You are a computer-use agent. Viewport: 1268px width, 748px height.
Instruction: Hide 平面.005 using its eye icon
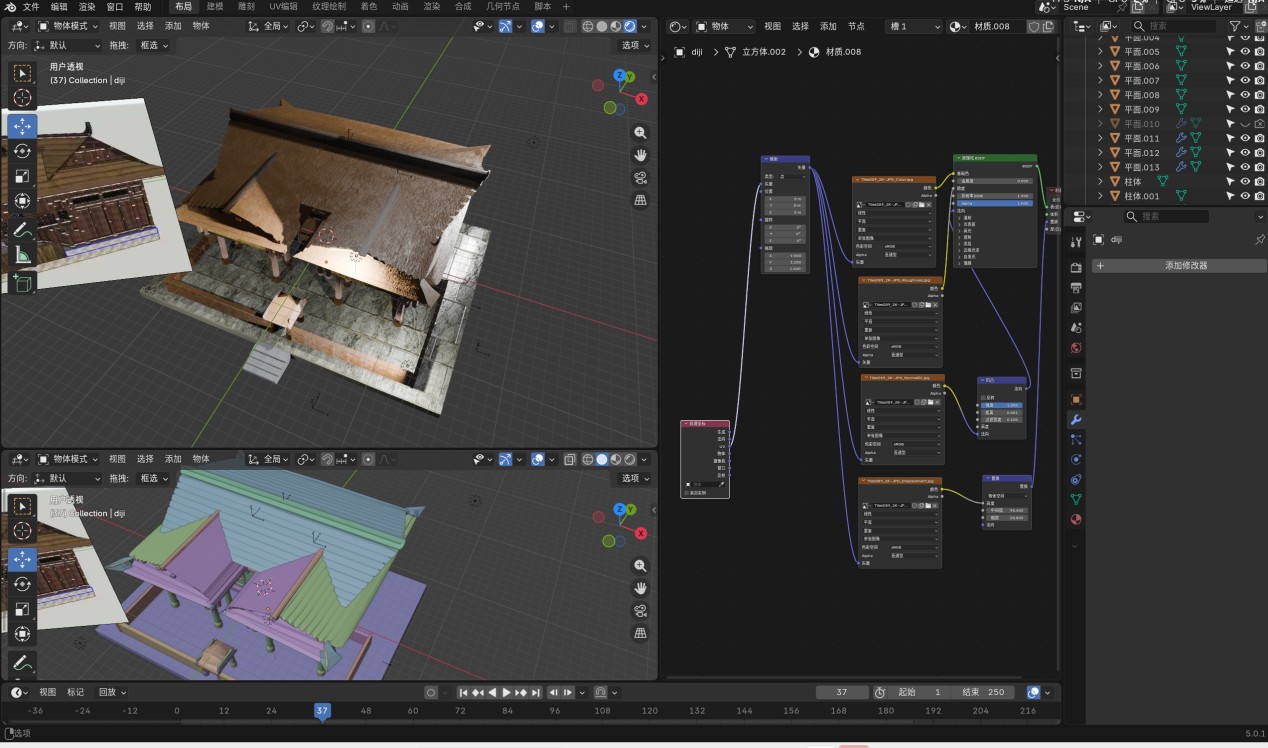(x=1245, y=52)
